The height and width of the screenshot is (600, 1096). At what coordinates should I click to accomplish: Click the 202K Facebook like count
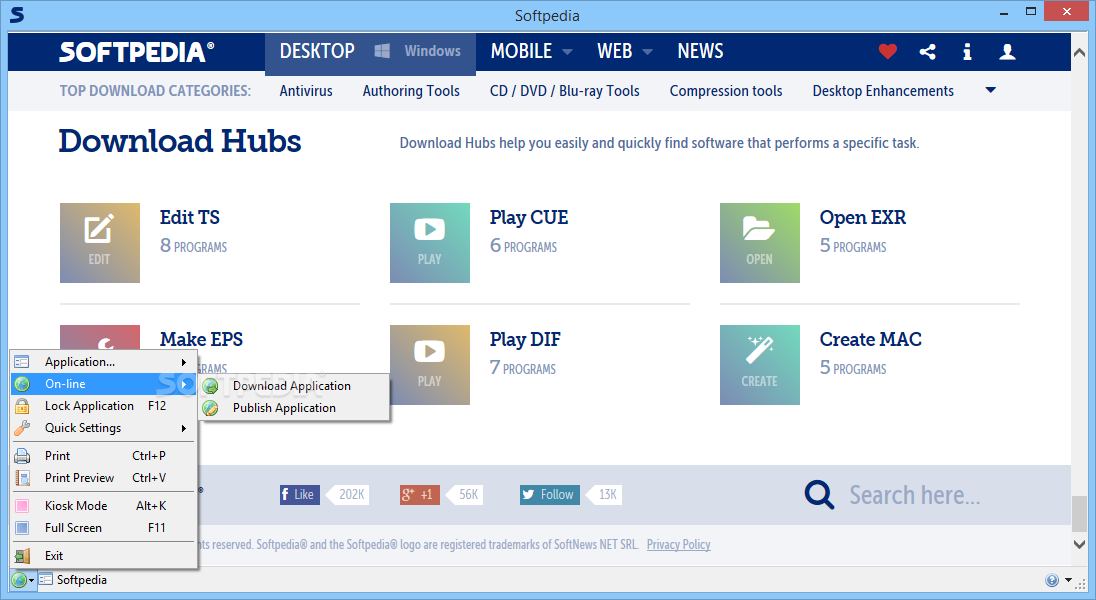click(x=349, y=494)
